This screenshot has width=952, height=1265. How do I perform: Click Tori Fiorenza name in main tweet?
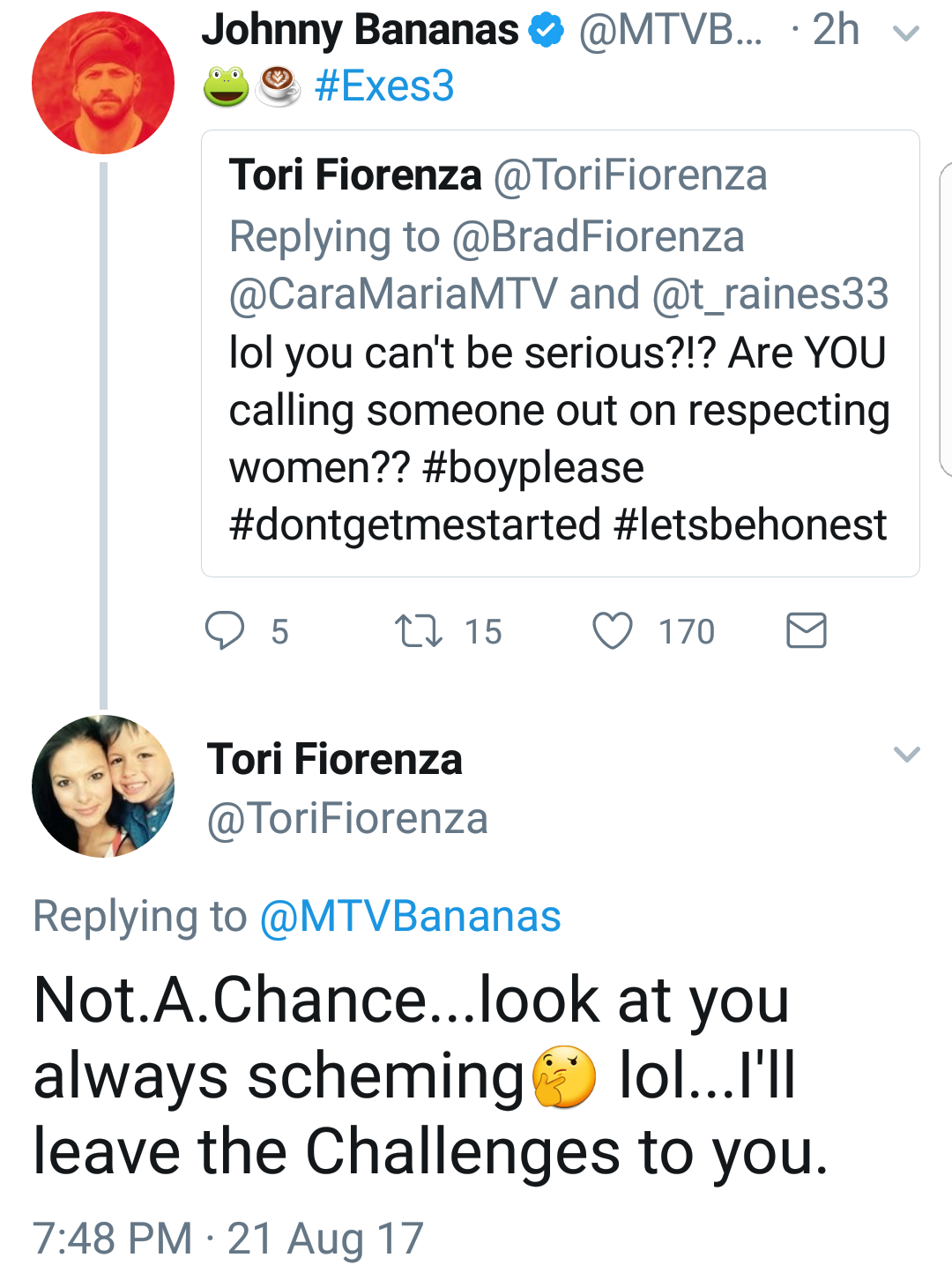coord(335,759)
